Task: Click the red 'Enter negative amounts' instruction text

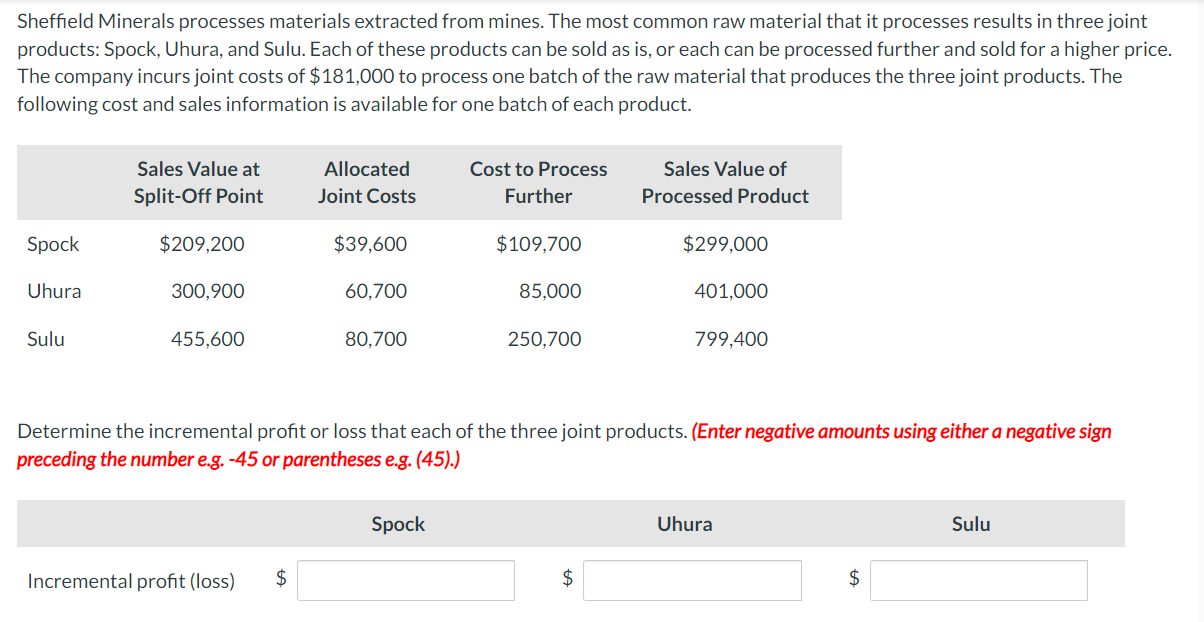Action: [x=565, y=446]
